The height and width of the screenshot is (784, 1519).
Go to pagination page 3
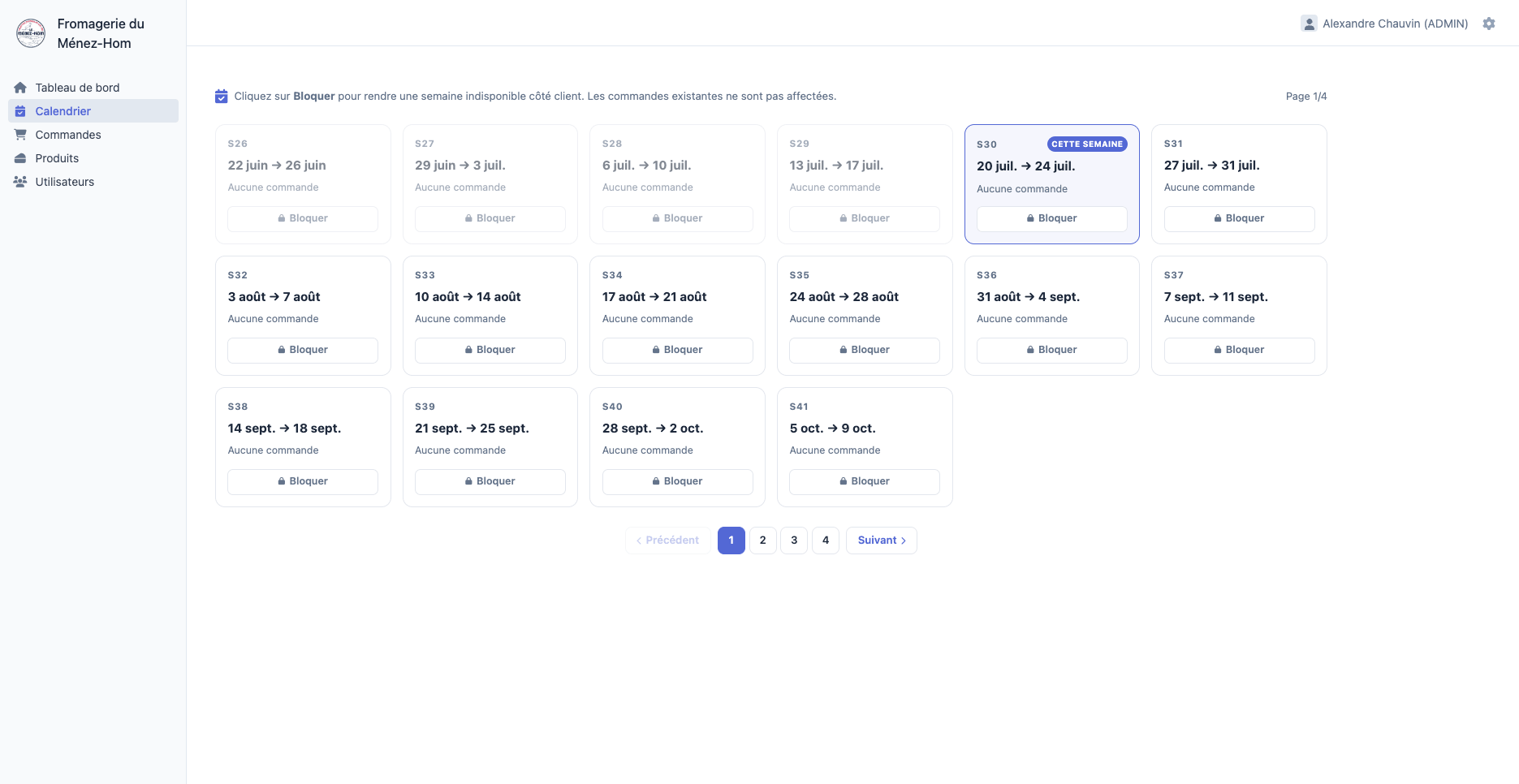click(794, 541)
